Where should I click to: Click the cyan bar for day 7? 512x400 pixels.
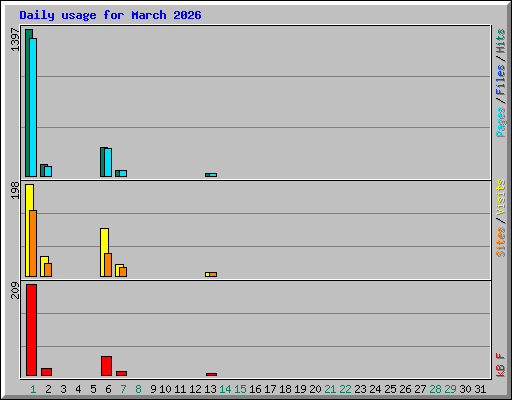tap(123, 173)
